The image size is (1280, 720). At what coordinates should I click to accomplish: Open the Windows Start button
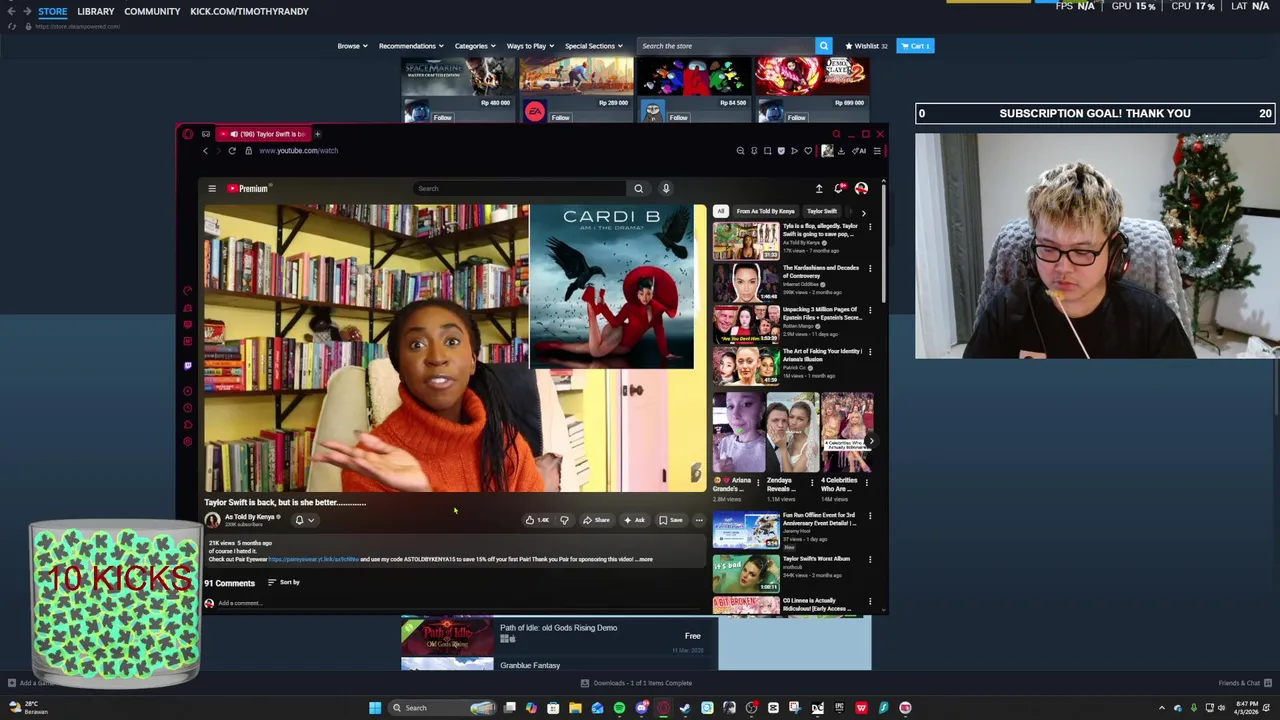[x=375, y=708]
